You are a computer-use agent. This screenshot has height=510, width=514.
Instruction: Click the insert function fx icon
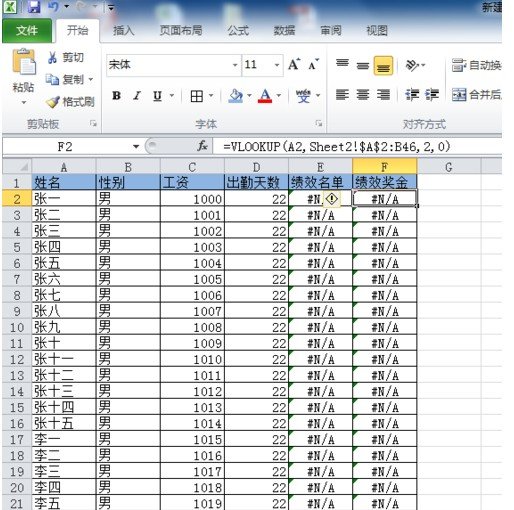(202, 146)
